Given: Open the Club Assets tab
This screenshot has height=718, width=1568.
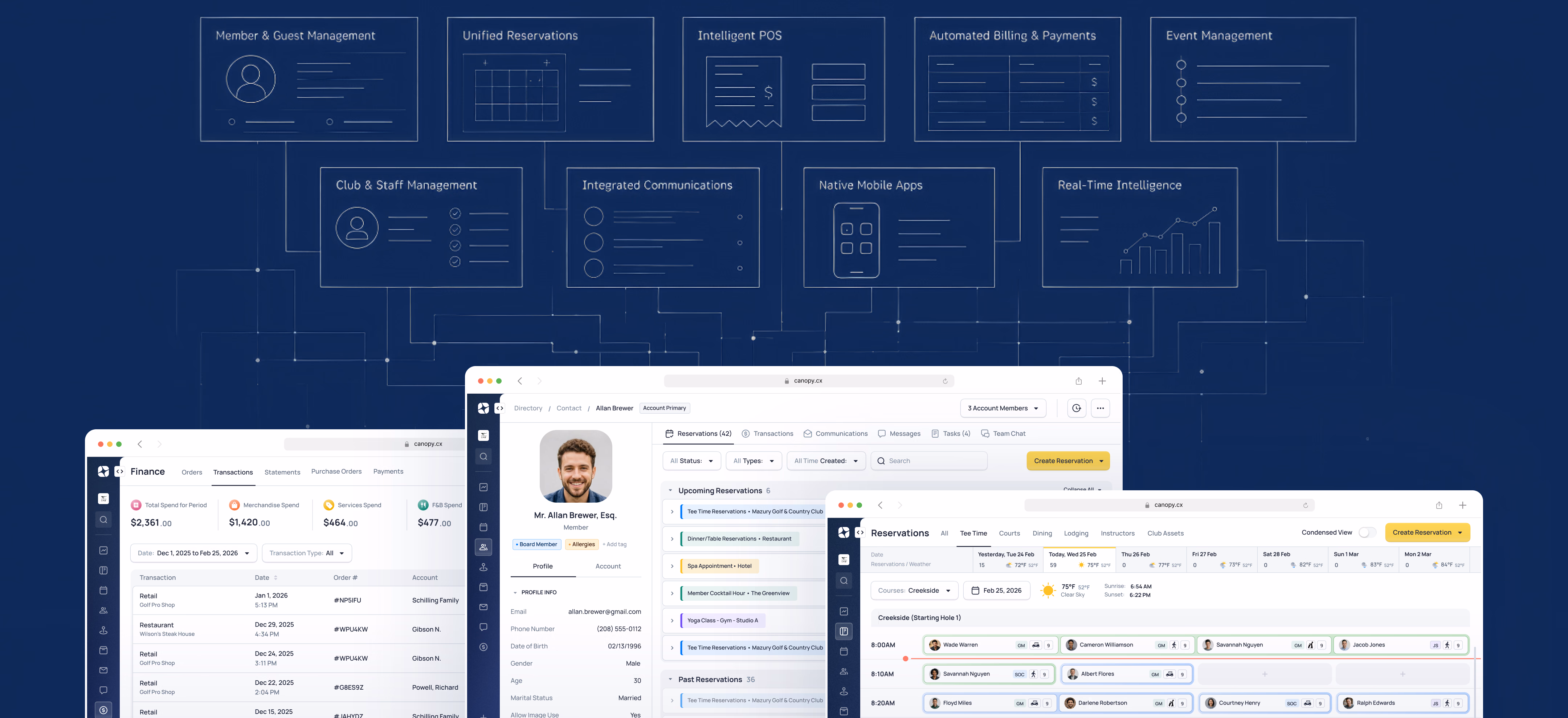Looking at the screenshot, I should [x=1165, y=533].
